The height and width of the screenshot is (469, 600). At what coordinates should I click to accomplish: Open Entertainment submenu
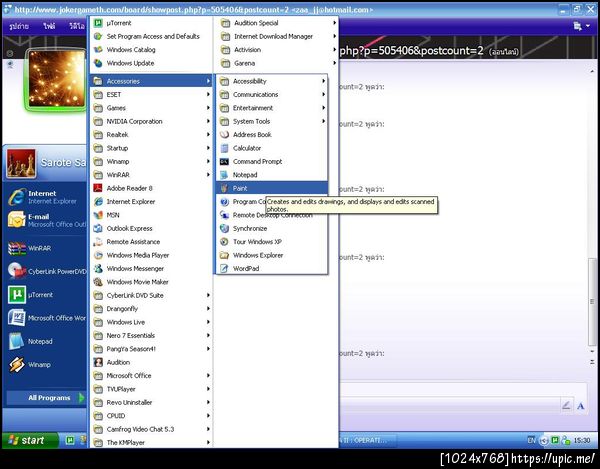coord(272,108)
